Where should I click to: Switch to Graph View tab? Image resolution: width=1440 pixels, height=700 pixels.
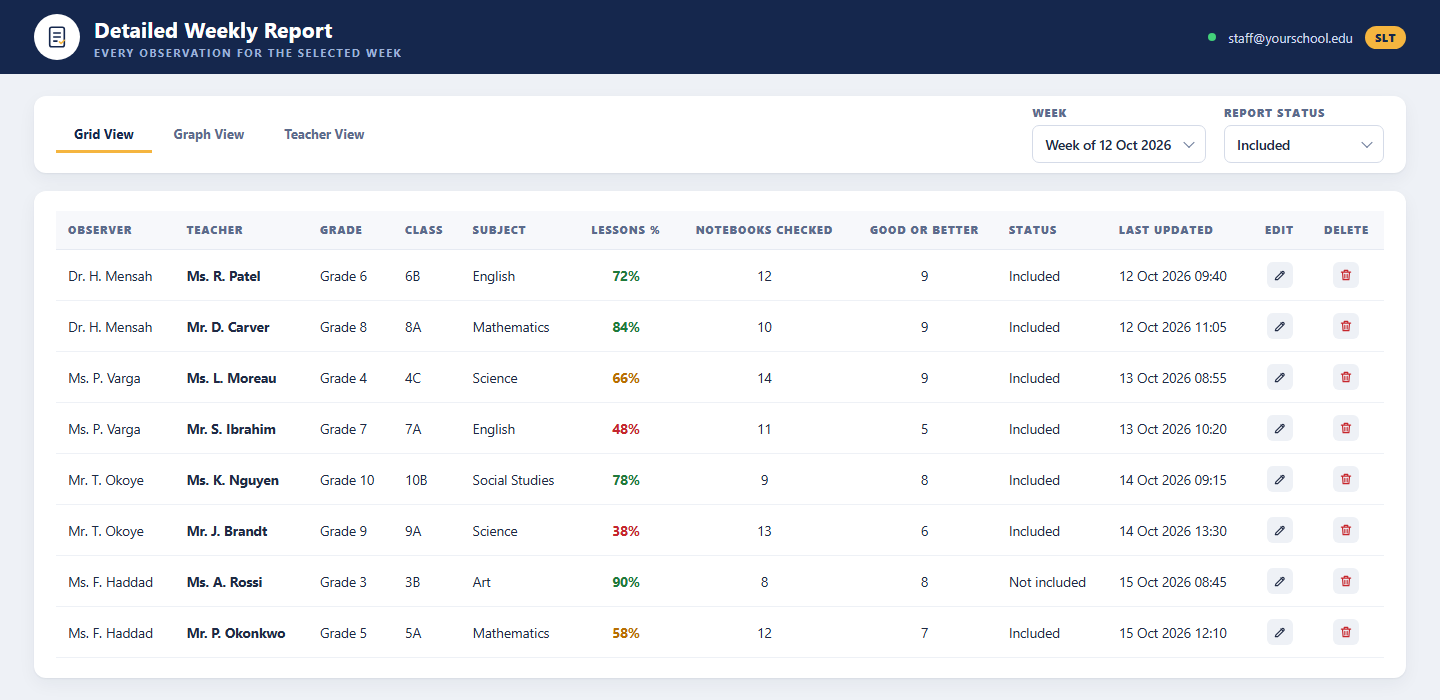pos(209,134)
